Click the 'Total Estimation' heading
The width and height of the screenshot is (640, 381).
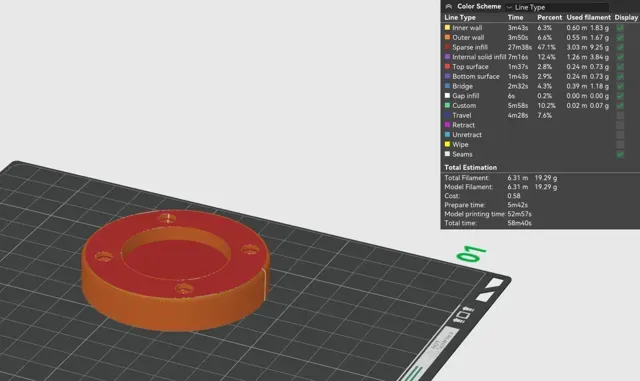pyautogui.click(x=471, y=167)
